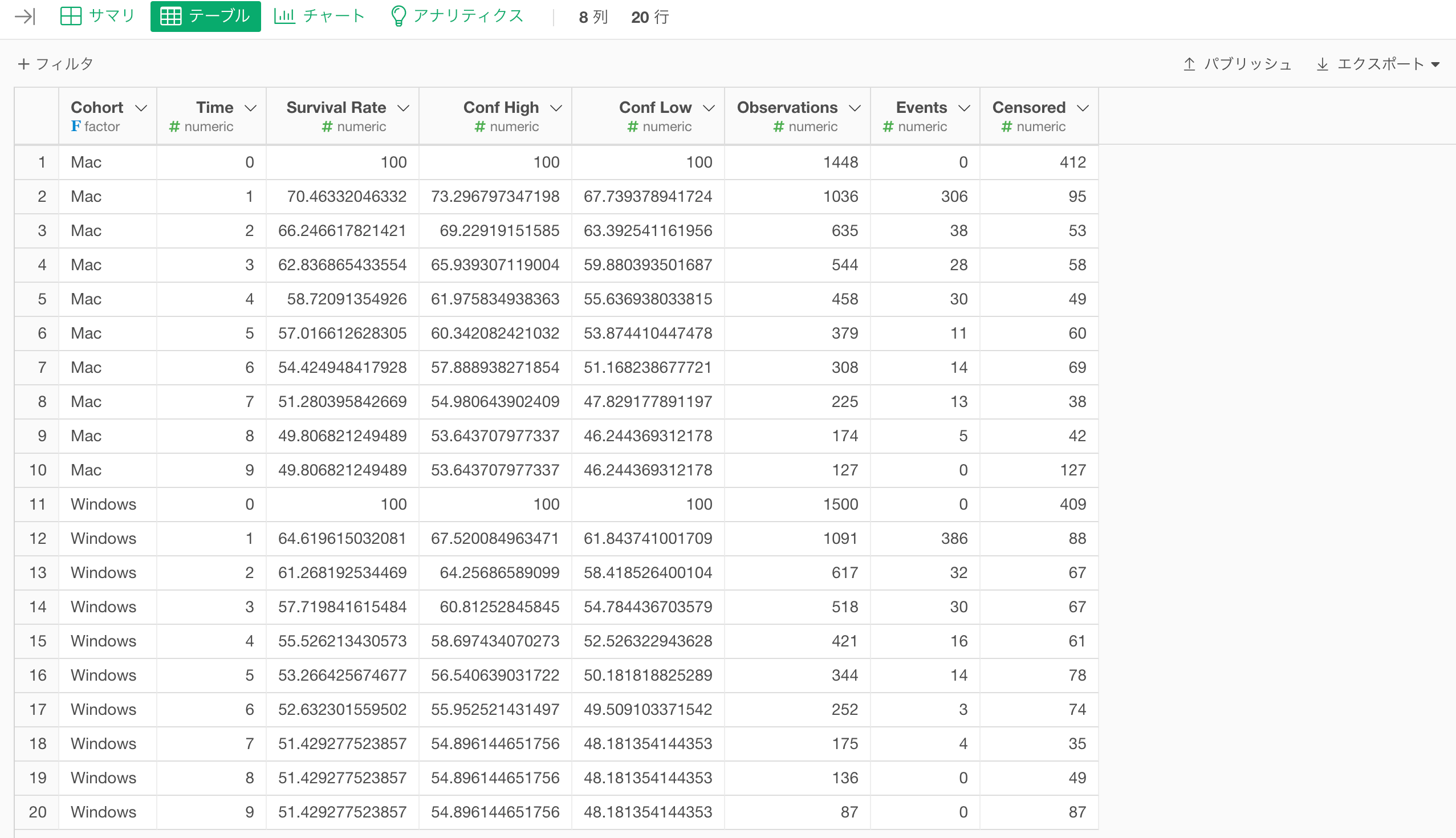Select the conf high cell 60.81252845845

pyautogui.click(x=495, y=607)
